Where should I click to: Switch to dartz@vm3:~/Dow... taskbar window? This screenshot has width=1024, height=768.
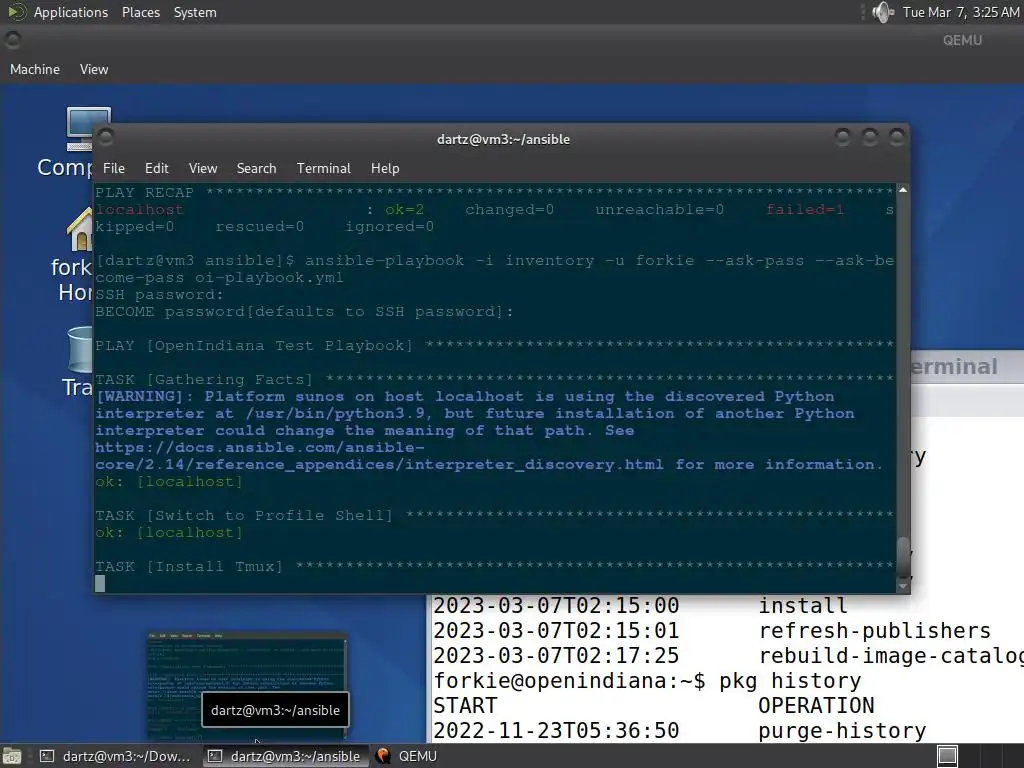coord(116,756)
